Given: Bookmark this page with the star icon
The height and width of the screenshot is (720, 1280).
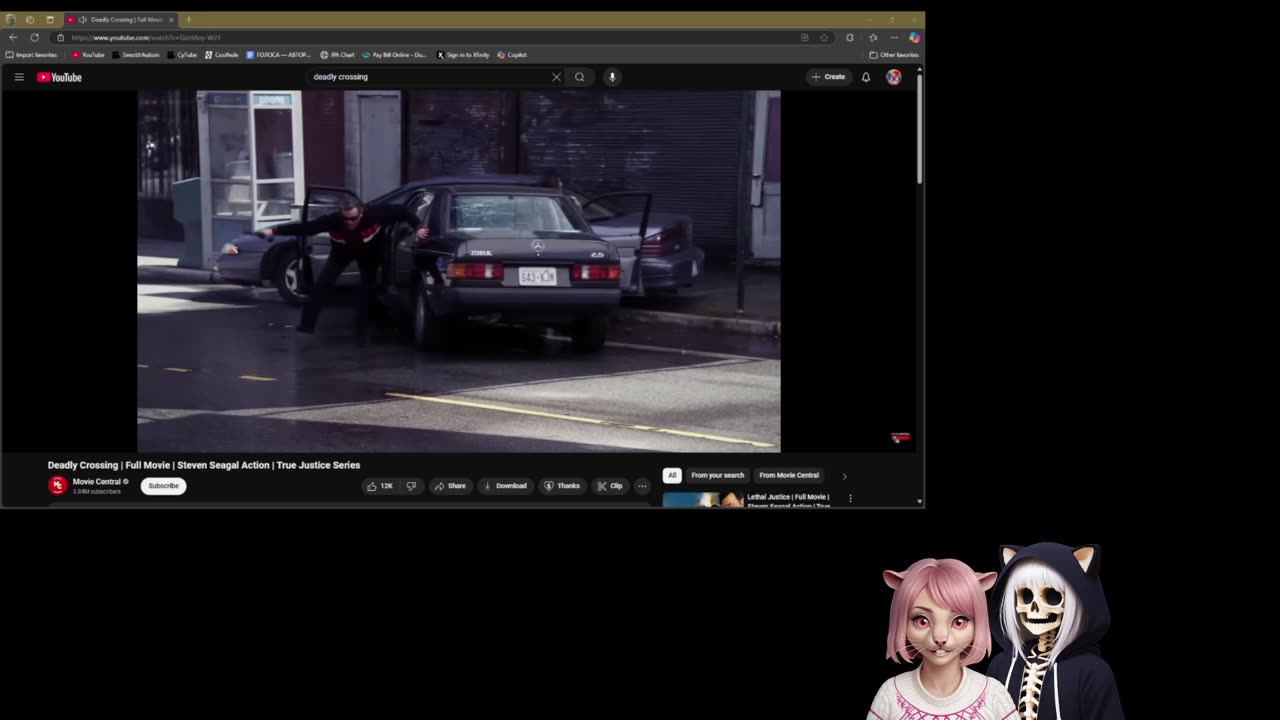Looking at the screenshot, I should (824, 37).
